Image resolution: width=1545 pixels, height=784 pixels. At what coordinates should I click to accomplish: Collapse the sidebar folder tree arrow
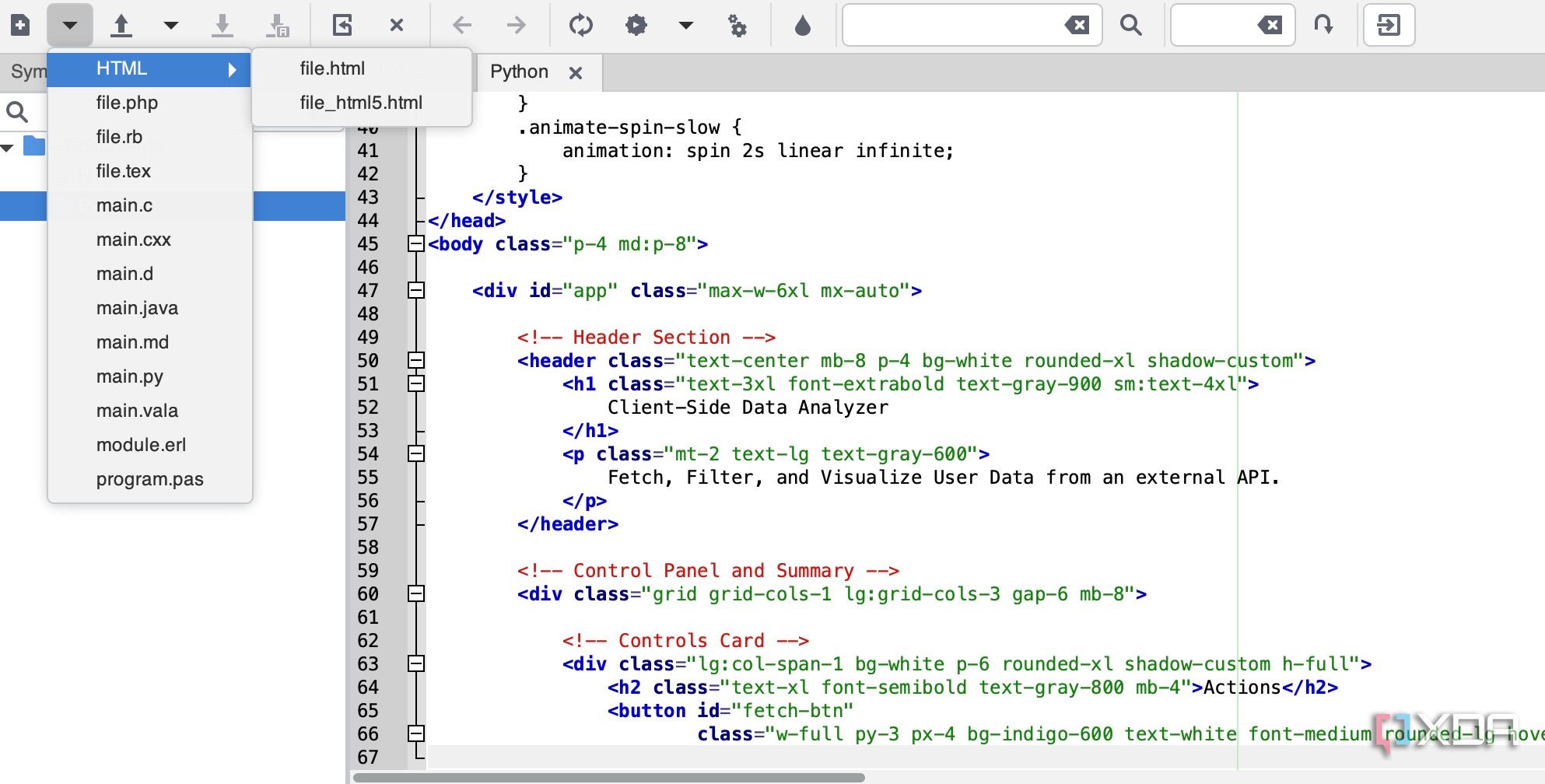click(x=8, y=147)
